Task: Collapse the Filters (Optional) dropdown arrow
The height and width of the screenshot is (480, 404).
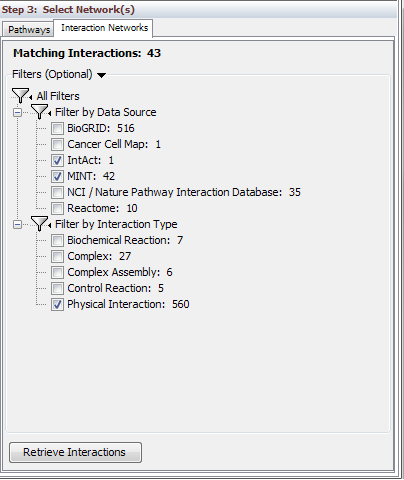Action: [x=101, y=75]
